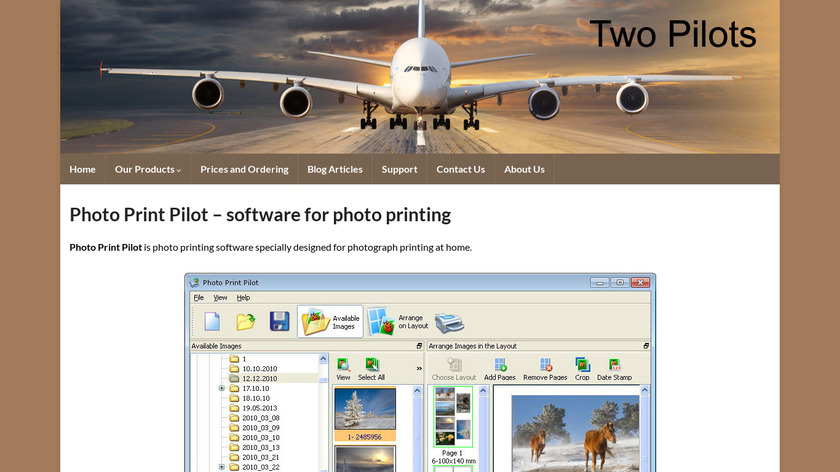The height and width of the screenshot is (472, 840).
Task: Click the 17.10.10 folder label
Action: point(256,388)
